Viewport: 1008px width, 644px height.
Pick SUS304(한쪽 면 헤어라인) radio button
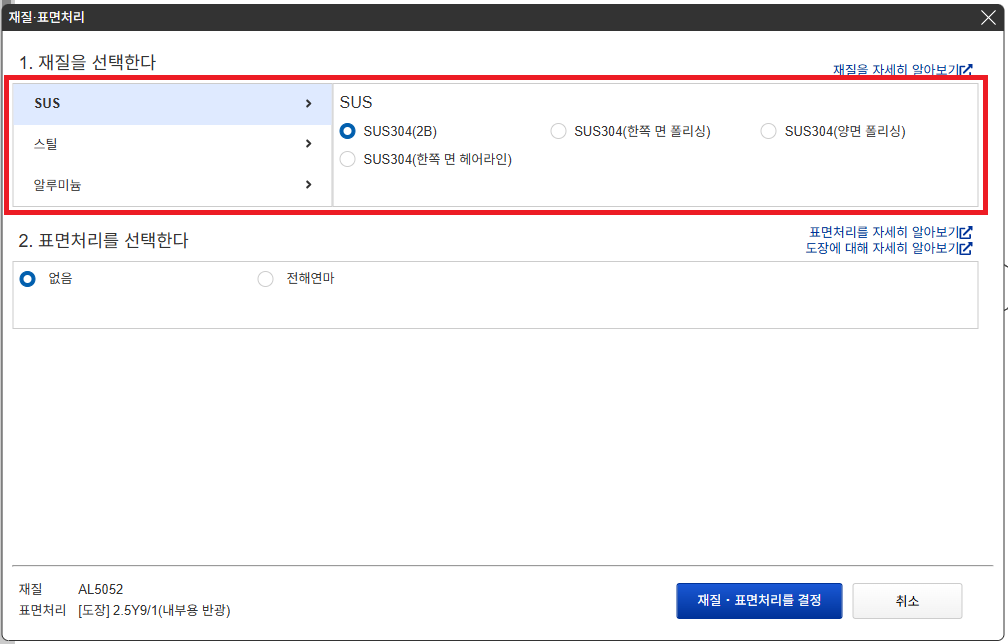[348, 159]
